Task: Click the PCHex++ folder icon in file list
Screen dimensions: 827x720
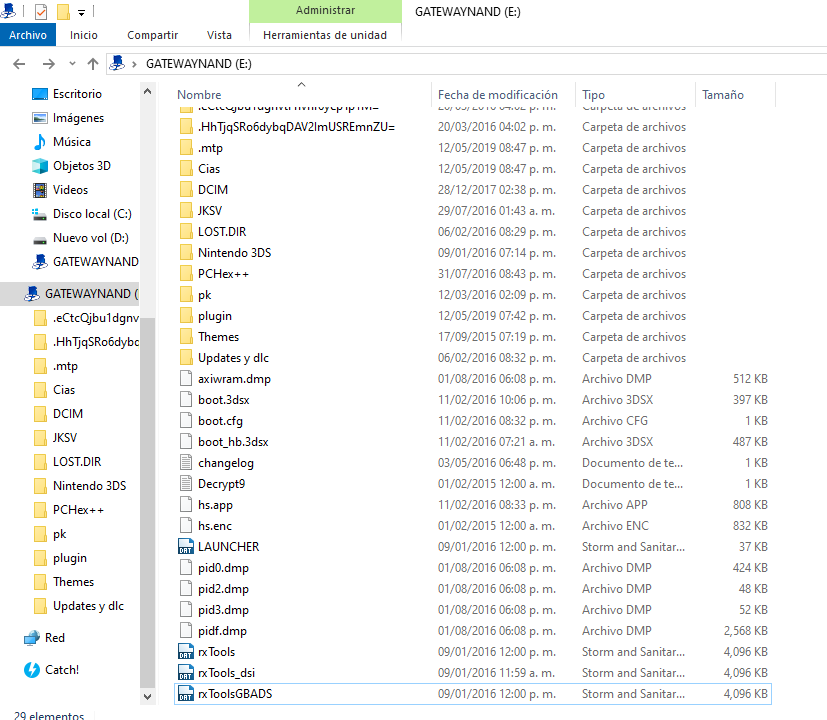Action: coord(186,274)
